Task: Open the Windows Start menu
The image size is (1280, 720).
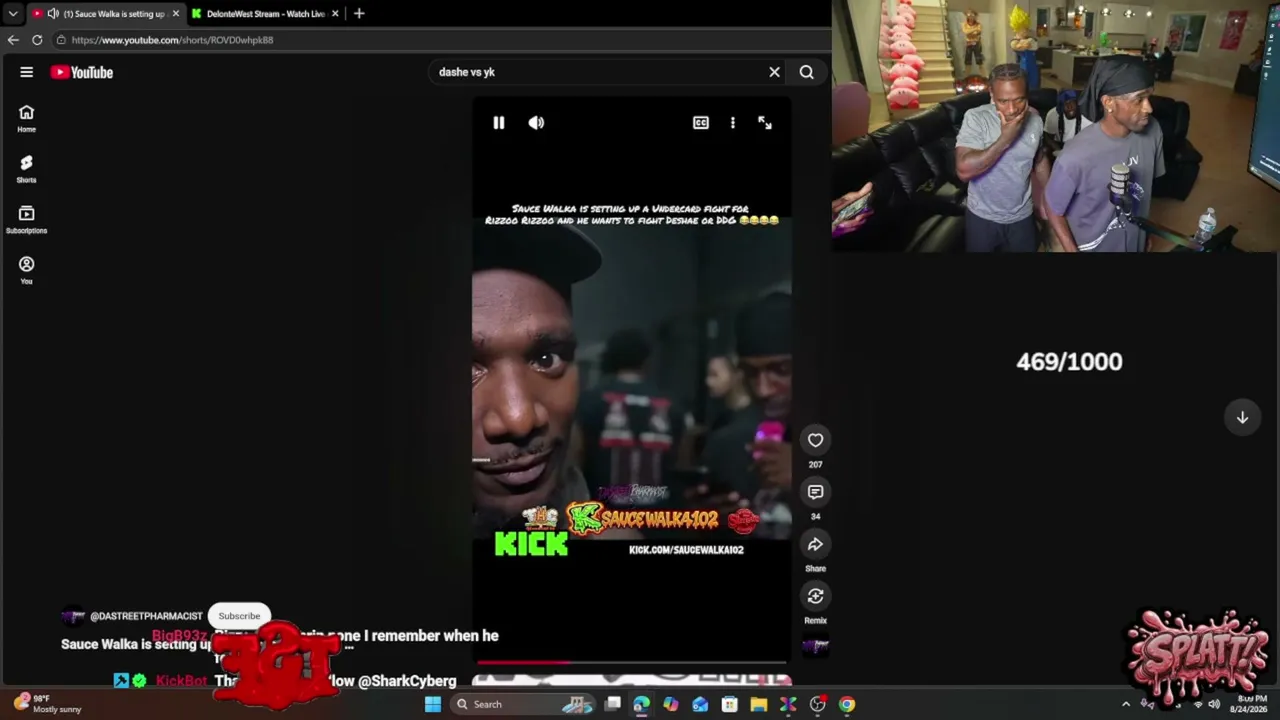Action: point(433,704)
